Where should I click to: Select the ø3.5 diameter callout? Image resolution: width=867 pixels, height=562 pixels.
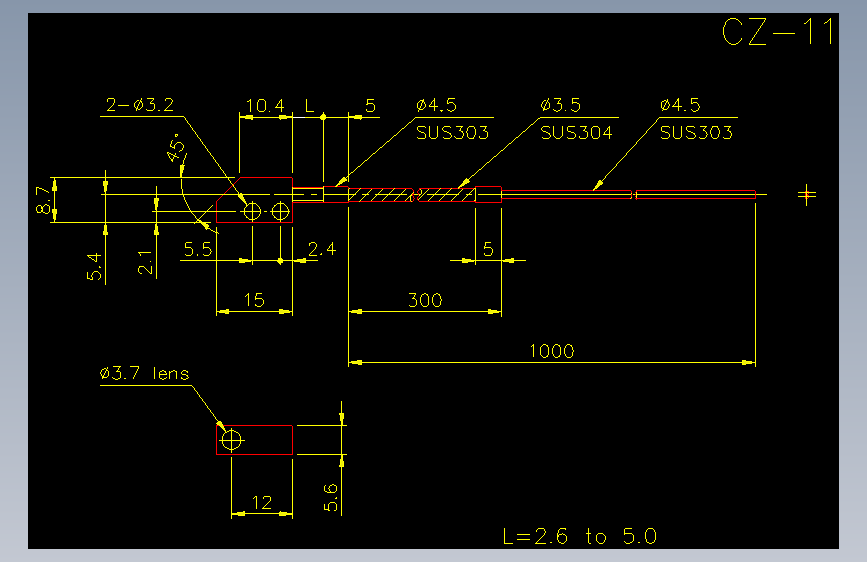pyautogui.click(x=561, y=105)
